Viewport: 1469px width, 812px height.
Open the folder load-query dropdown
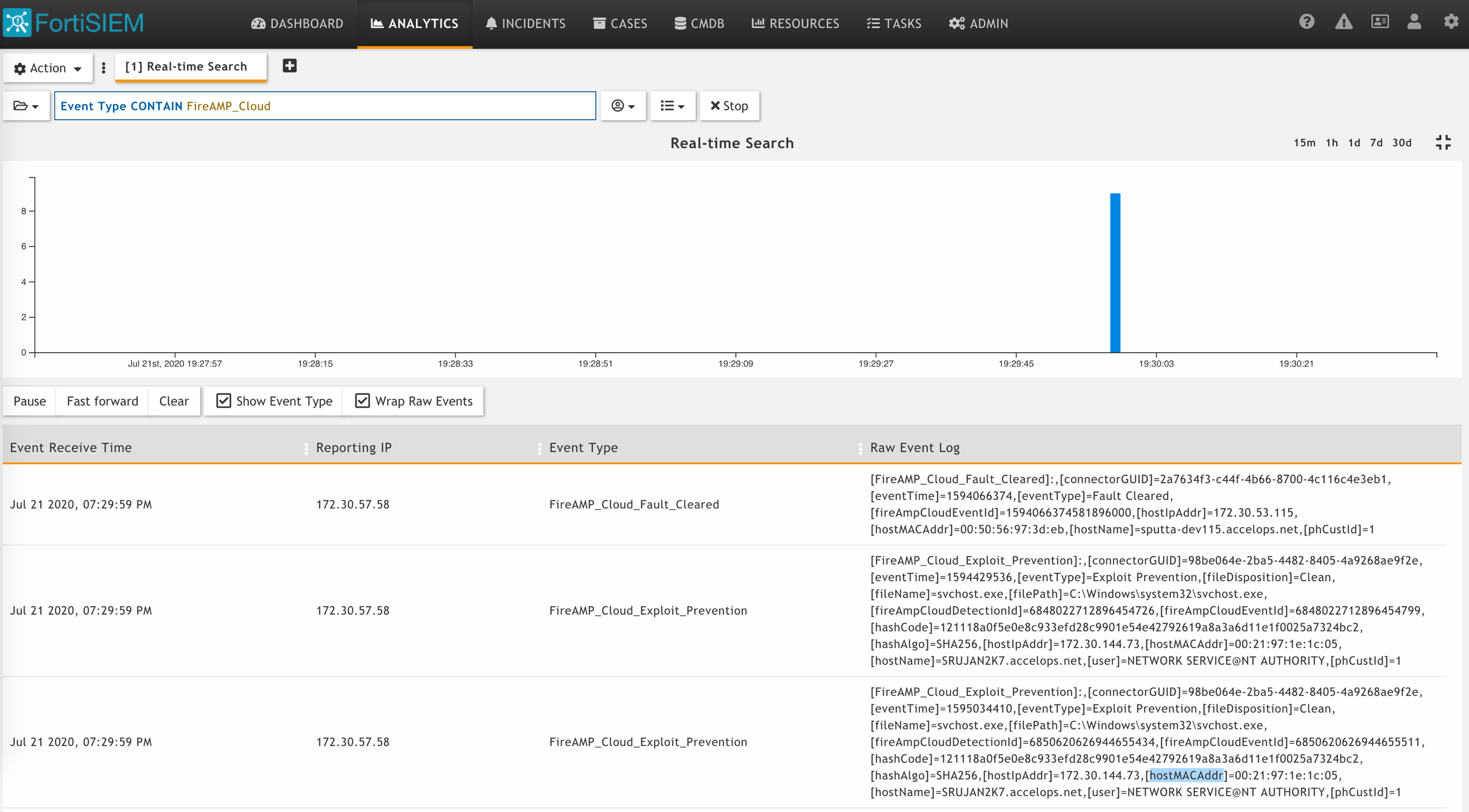[x=26, y=106]
